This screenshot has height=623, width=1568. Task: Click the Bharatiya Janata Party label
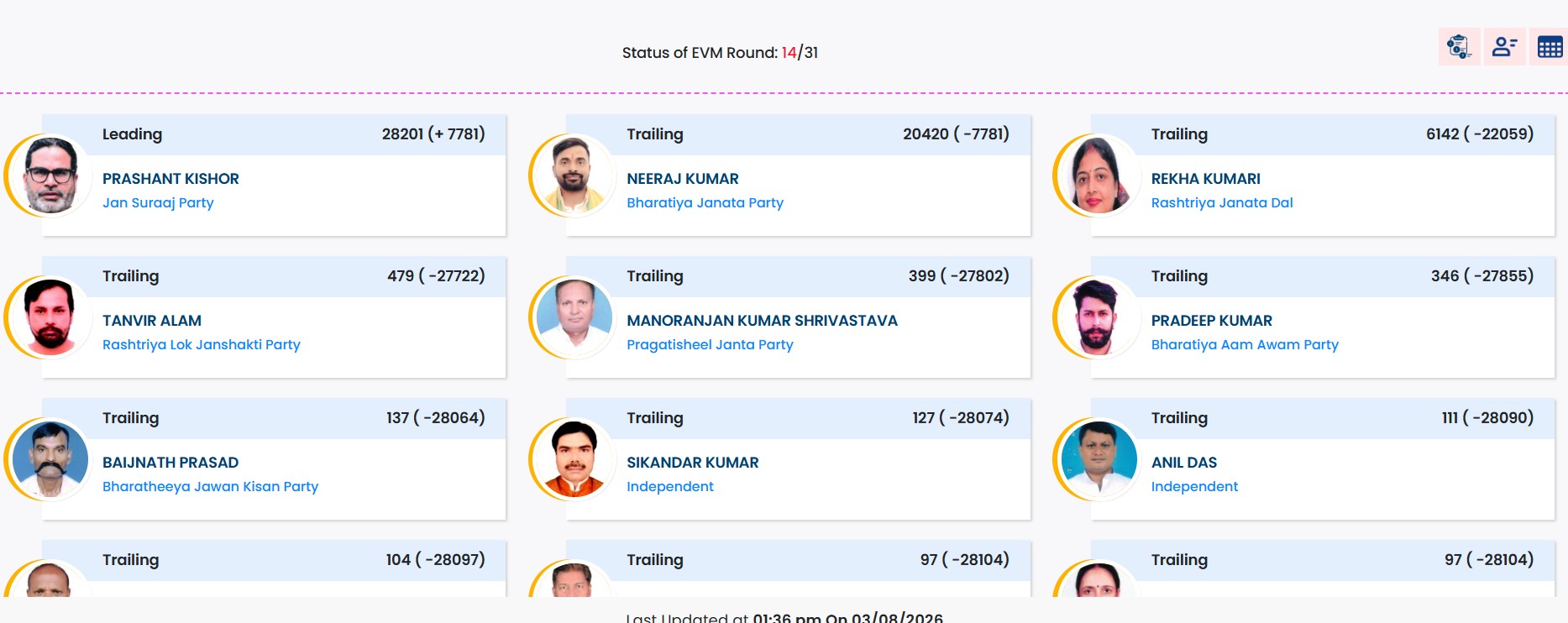click(705, 203)
